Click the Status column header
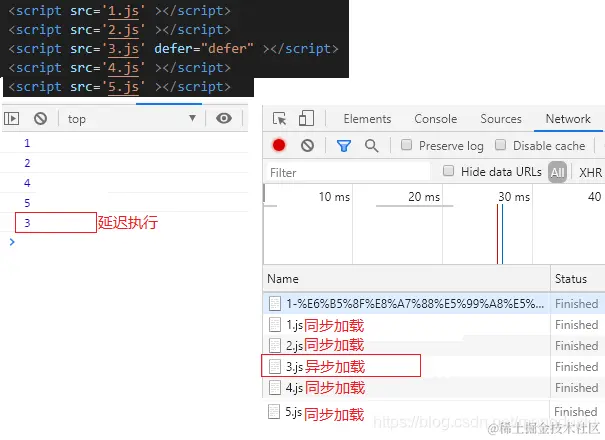The height and width of the screenshot is (440, 605). (x=577, y=279)
